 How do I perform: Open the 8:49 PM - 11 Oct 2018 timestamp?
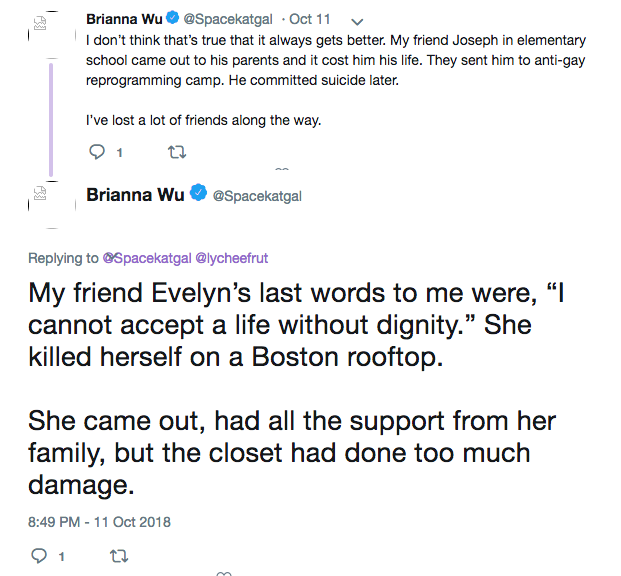click(99, 522)
